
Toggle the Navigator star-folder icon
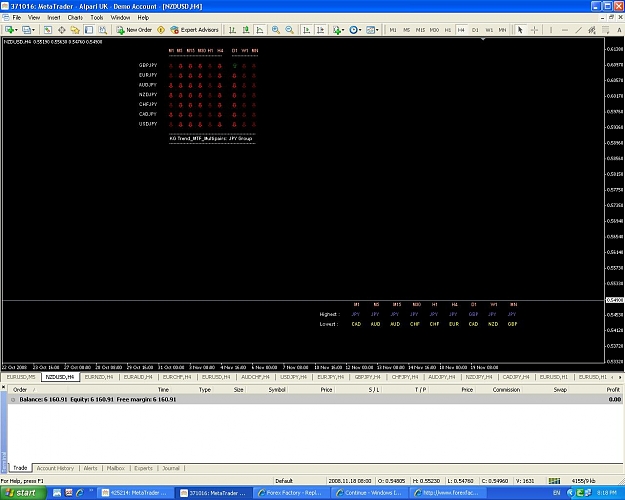pos(75,30)
